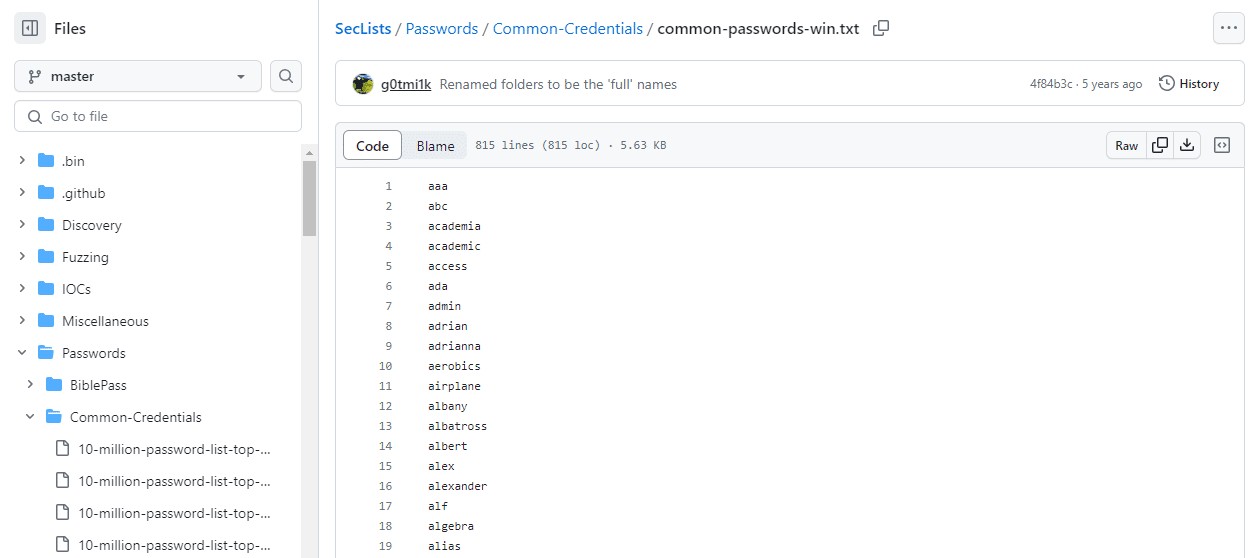Open the three-dot more options menu

(1228, 28)
